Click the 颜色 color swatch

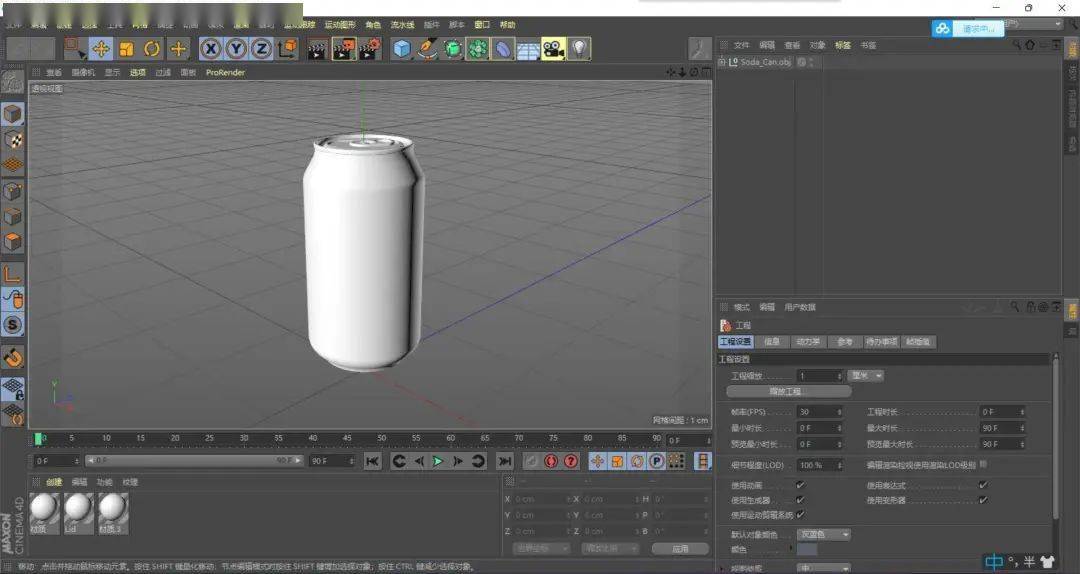pyautogui.click(x=806, y=549)
